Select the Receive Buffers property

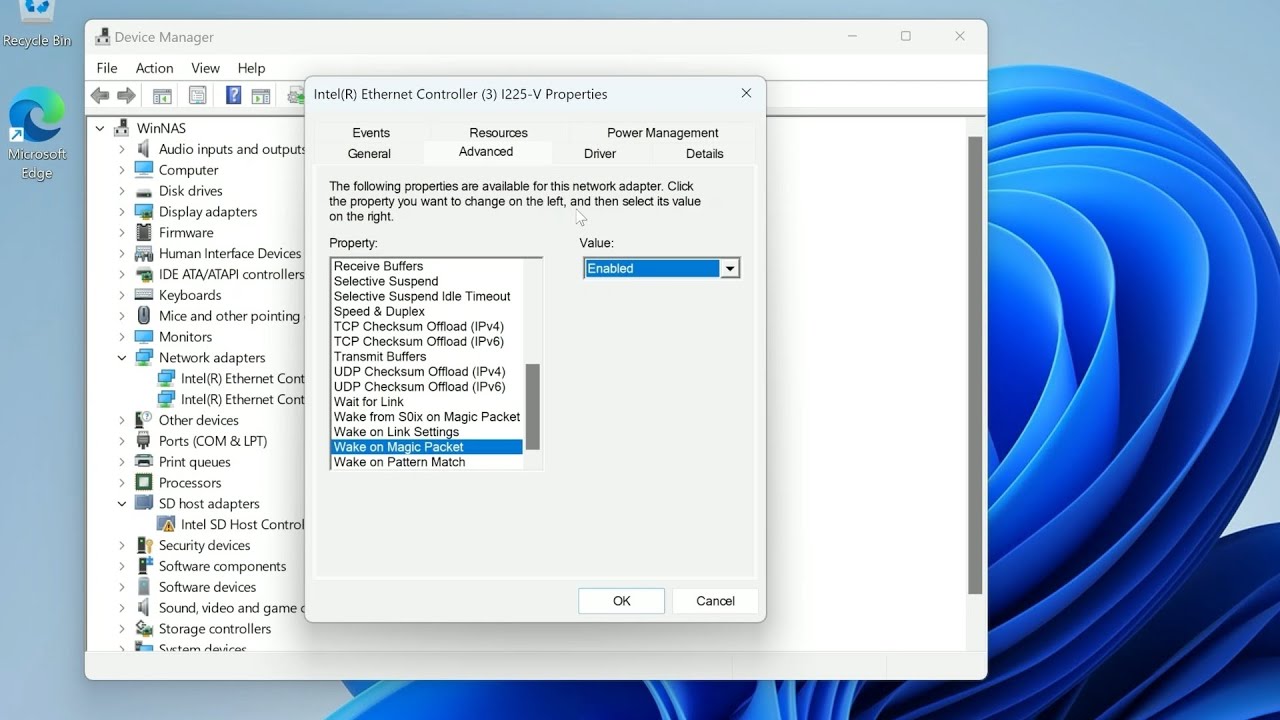[x=378, y=266]
